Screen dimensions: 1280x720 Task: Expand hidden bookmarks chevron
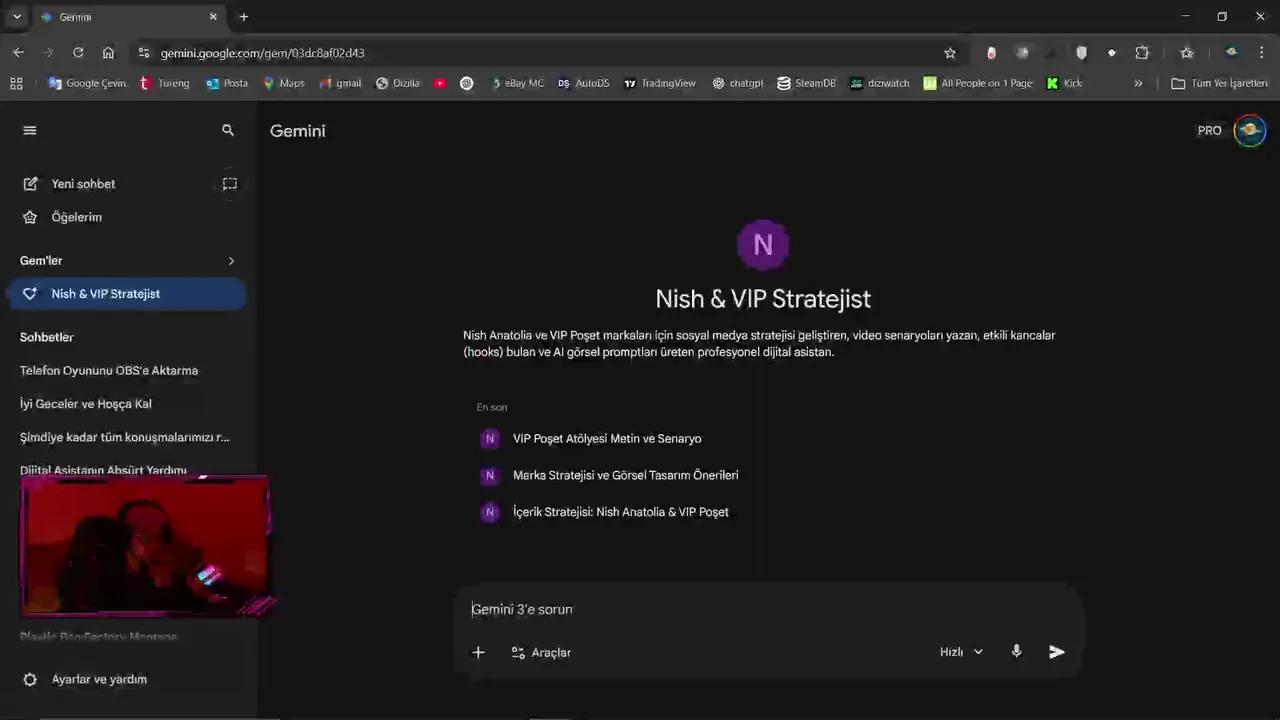1138,84
